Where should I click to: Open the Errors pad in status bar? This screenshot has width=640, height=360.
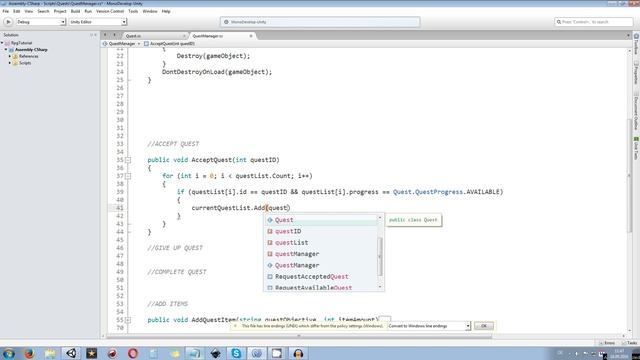point(607,343)
